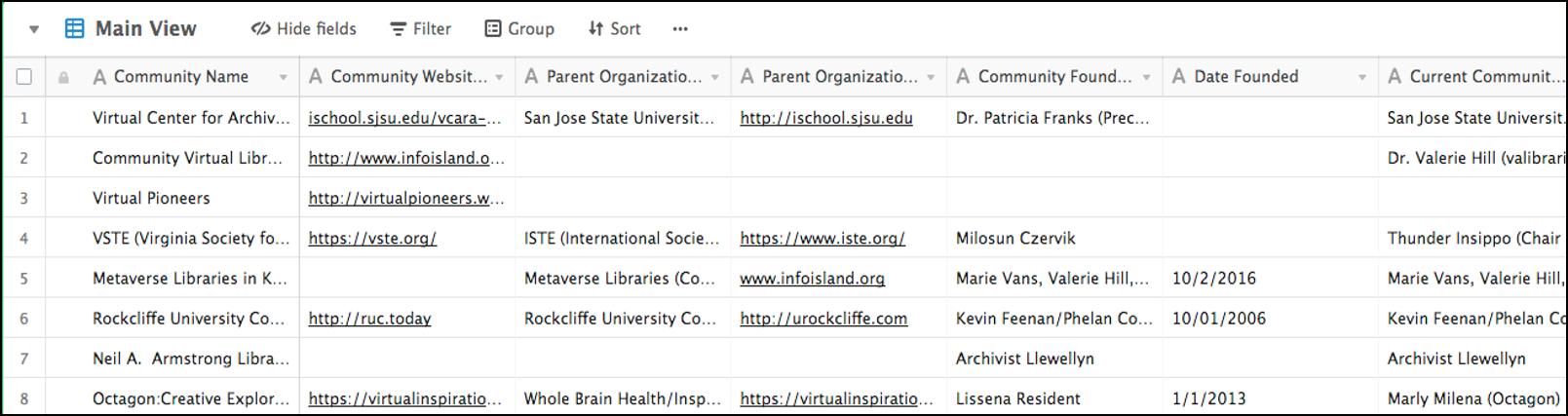Screen dimensions: 1568x416
Task: Open the https://vste.org/ link
Action: [372, 238]
